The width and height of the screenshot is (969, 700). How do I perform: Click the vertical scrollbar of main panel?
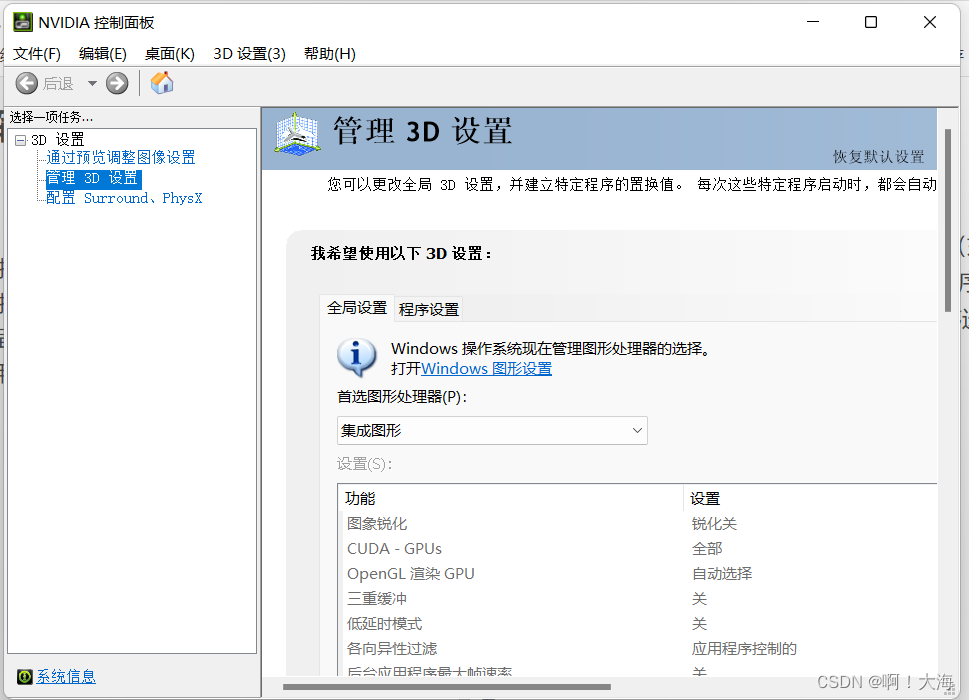click(947, 221)
